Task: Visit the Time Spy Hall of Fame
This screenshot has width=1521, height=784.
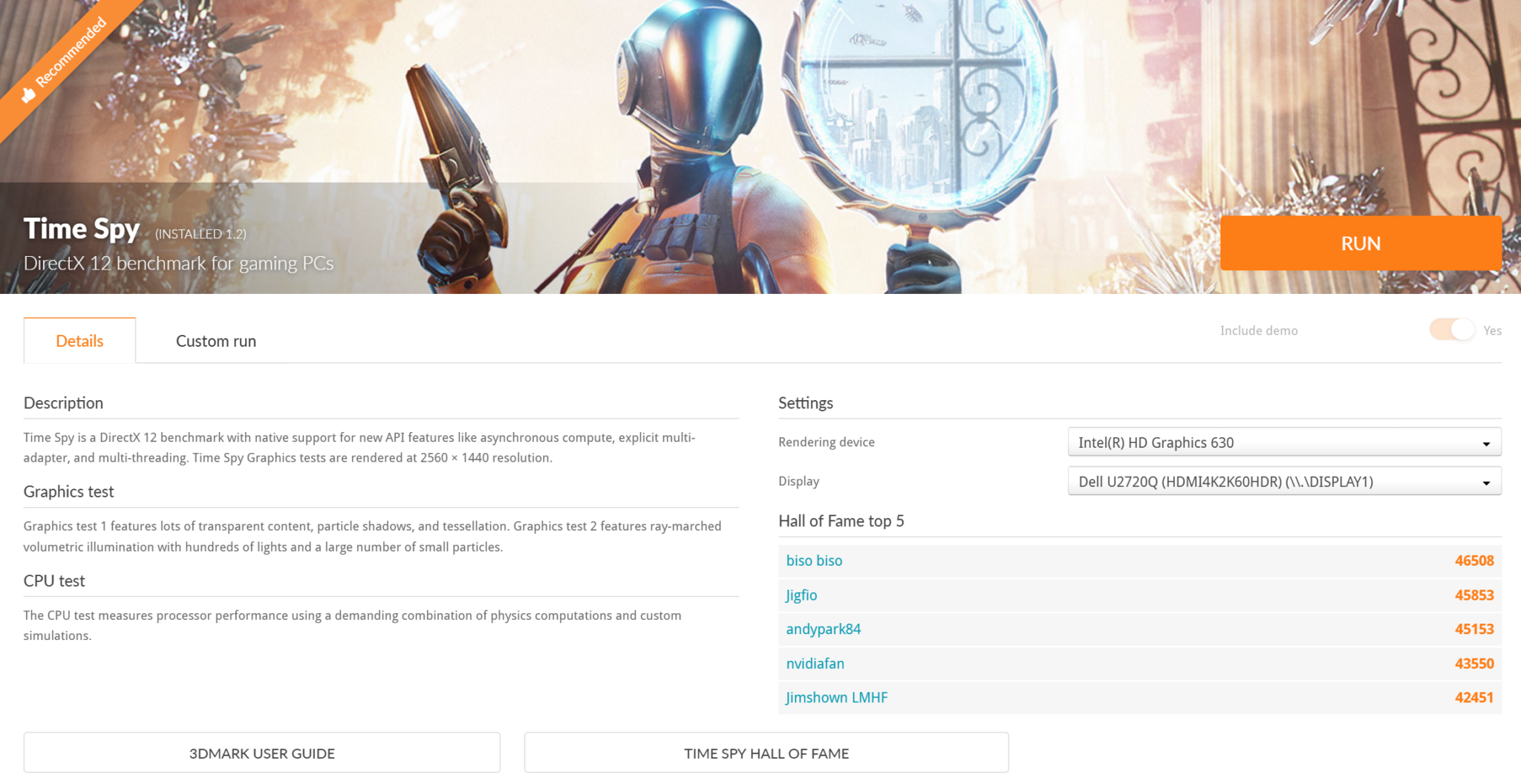Action: [x=766, y=753]
